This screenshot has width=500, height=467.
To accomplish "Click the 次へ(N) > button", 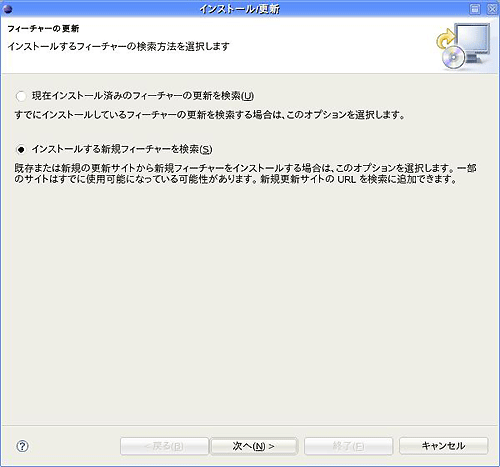I will click(254, 446).
